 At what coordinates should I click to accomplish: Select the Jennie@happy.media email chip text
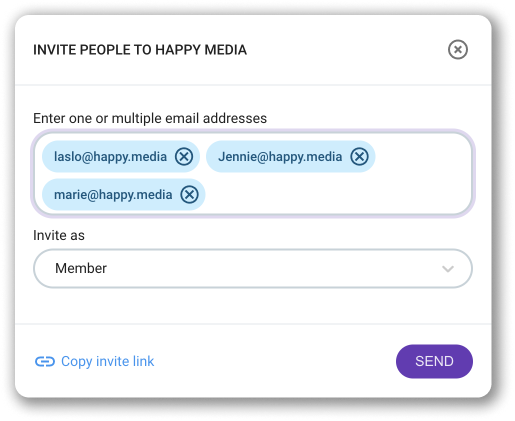[x=280, y=157]
